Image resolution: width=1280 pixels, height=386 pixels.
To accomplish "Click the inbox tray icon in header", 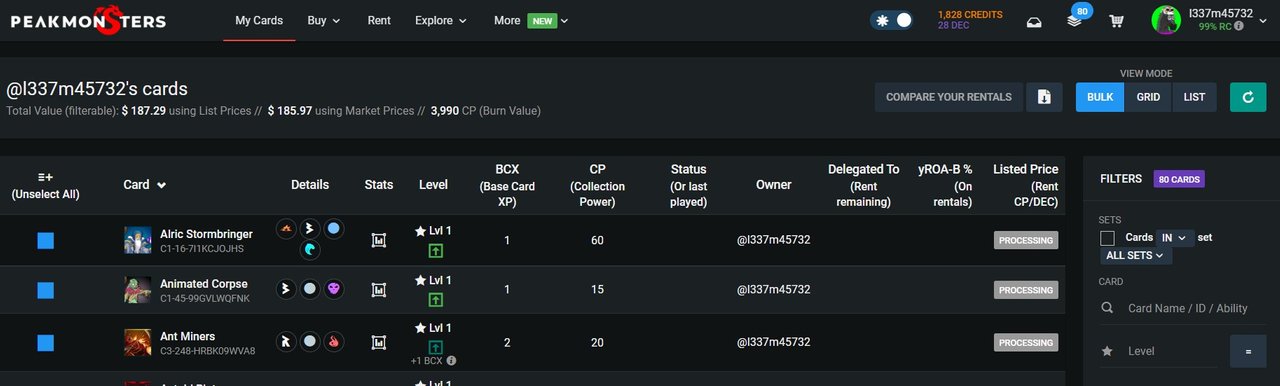I will [x=1035, y=21].
